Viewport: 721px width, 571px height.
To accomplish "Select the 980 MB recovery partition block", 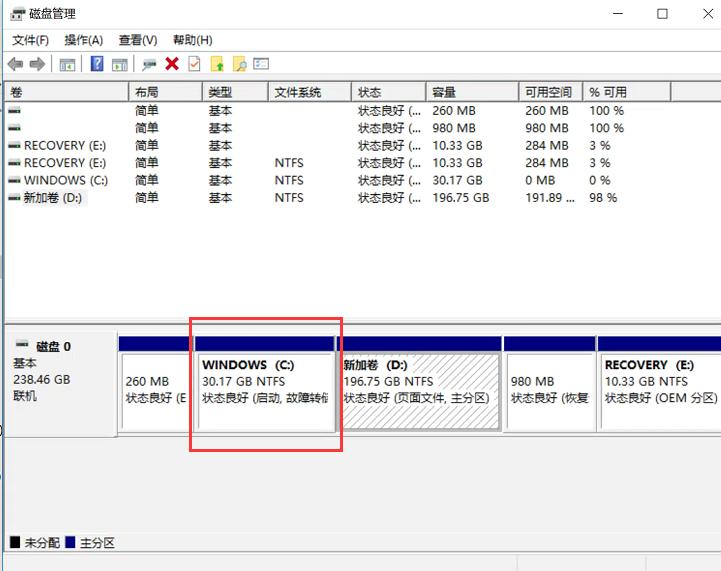I will pyautogui.click(x=550, y=384).
